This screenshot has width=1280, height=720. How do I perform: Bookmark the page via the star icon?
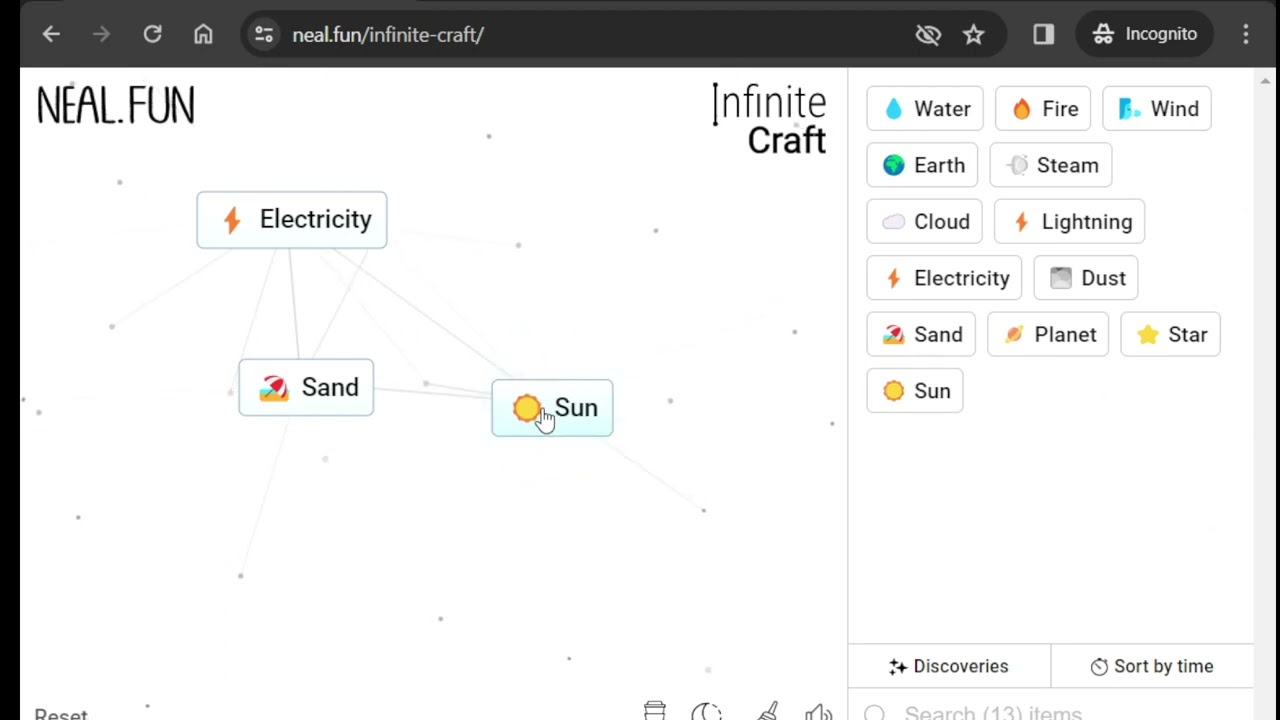pos(973,34)
